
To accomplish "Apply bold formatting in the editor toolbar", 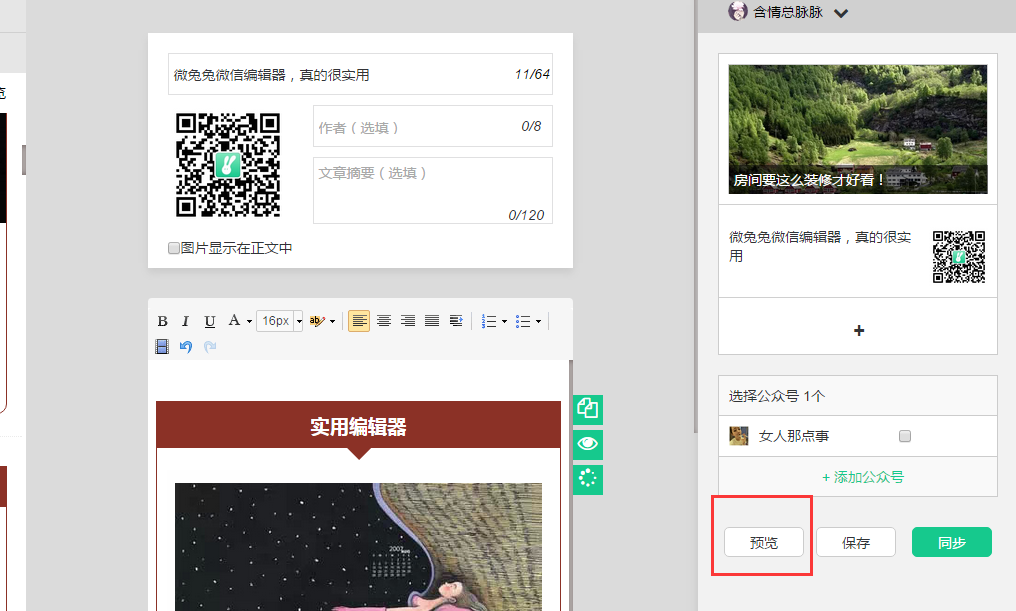I will (x=162, y=321).
